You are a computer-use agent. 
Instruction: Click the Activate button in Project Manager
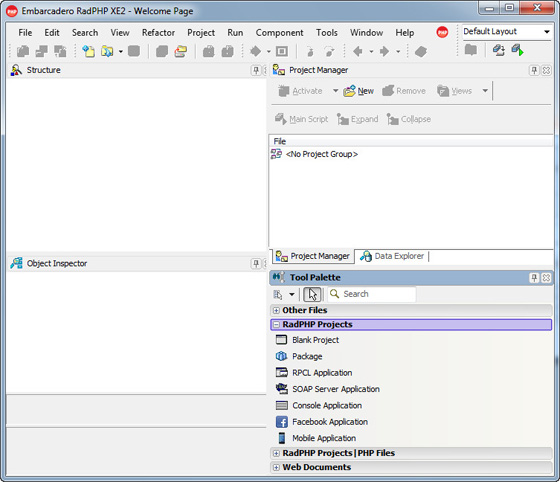[x=300, y=91]
